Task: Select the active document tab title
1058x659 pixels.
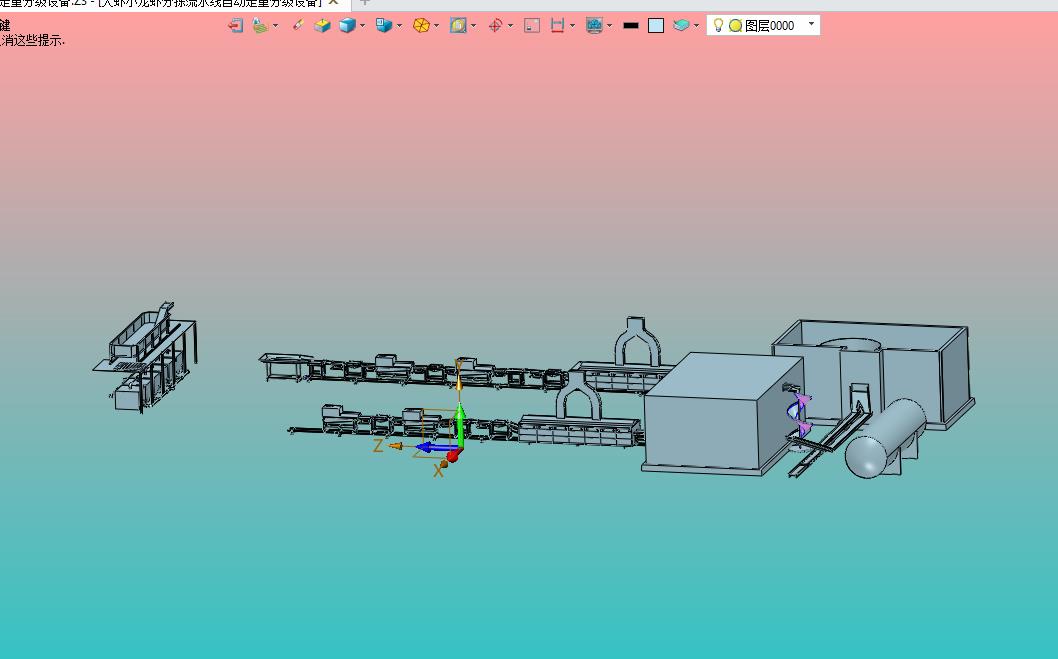Action: pos(162,3)
